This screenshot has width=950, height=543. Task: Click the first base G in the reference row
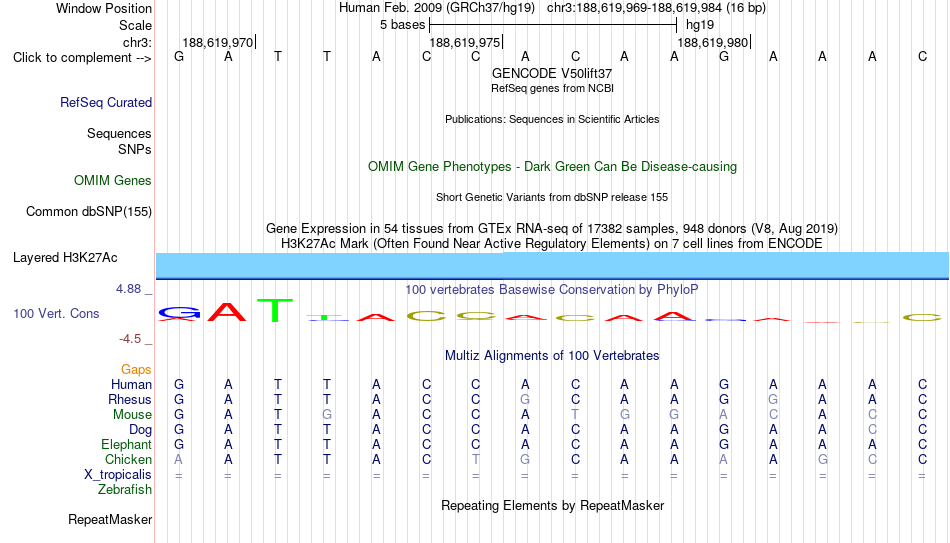pos(179,56)
